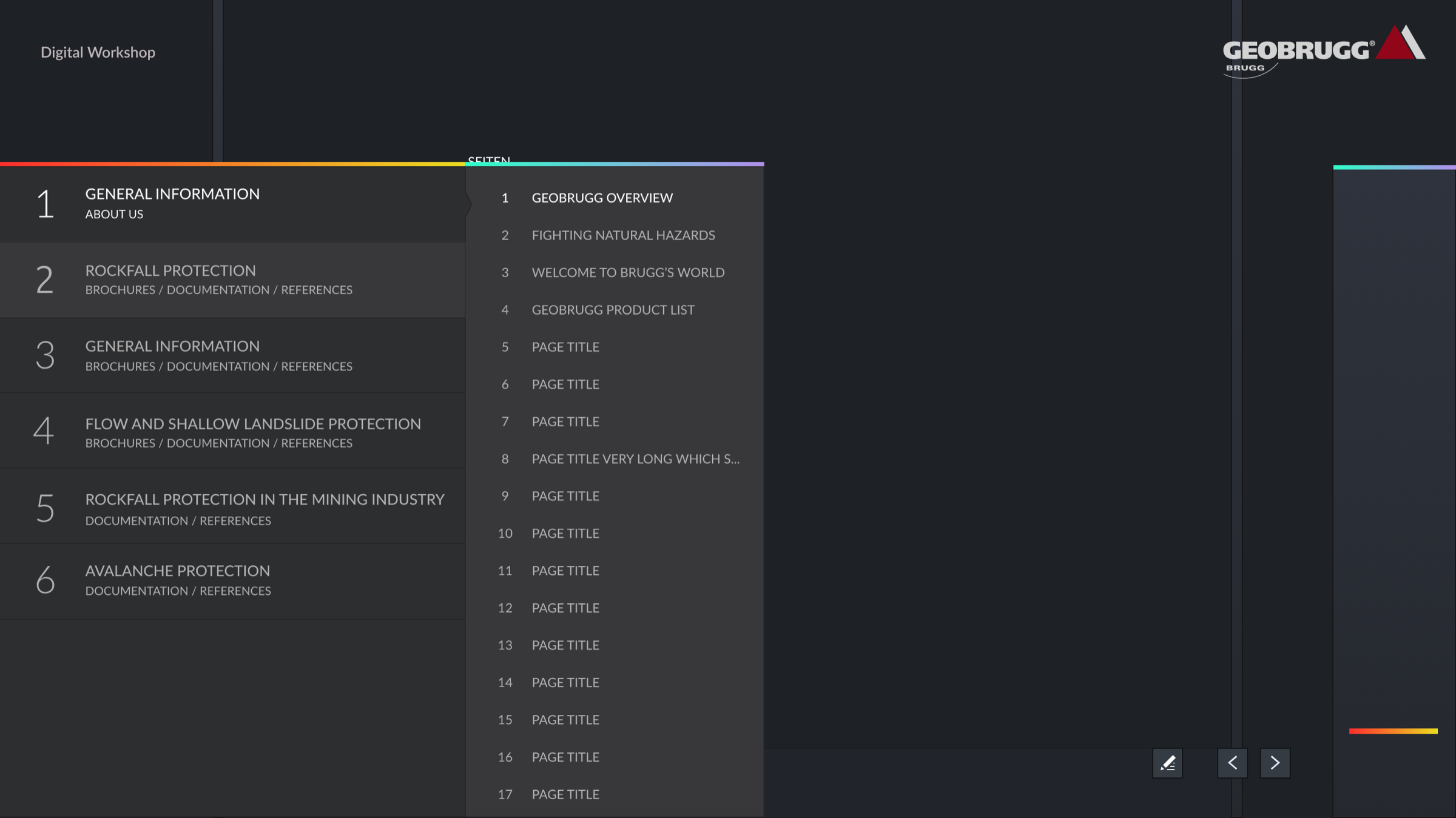Image resolution: width=1456 pixels, height=818 pixels.
Task: Select page 11 Page Title
Action: pos(615,571)
